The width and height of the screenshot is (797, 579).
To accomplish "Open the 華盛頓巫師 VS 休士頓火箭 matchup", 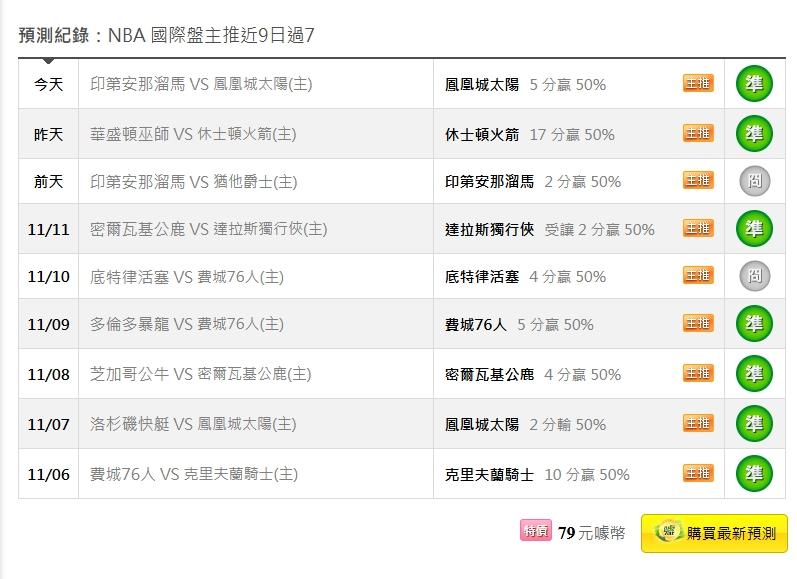I will point(193,134).
